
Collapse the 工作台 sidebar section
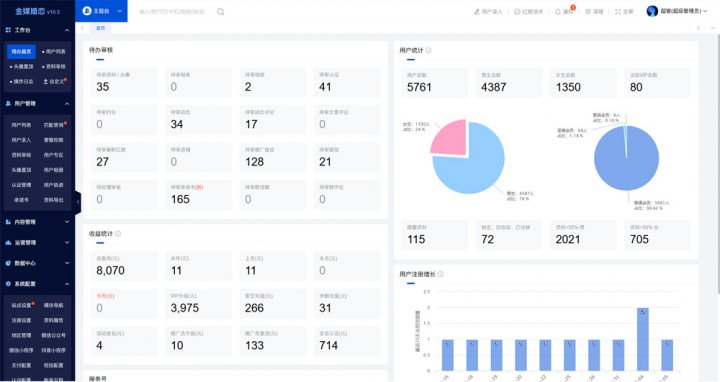tap(67, 30)
